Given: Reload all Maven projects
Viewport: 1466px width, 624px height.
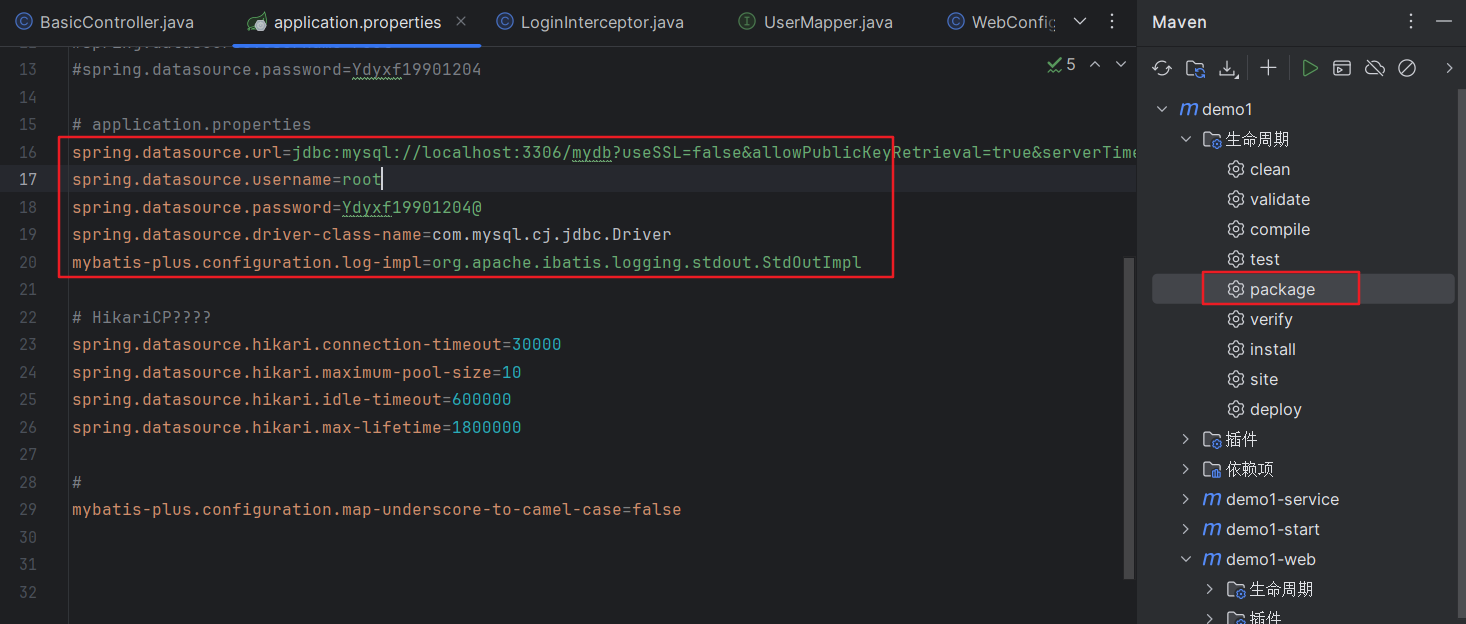Looking at the screenshot, I should (1161, 68).
